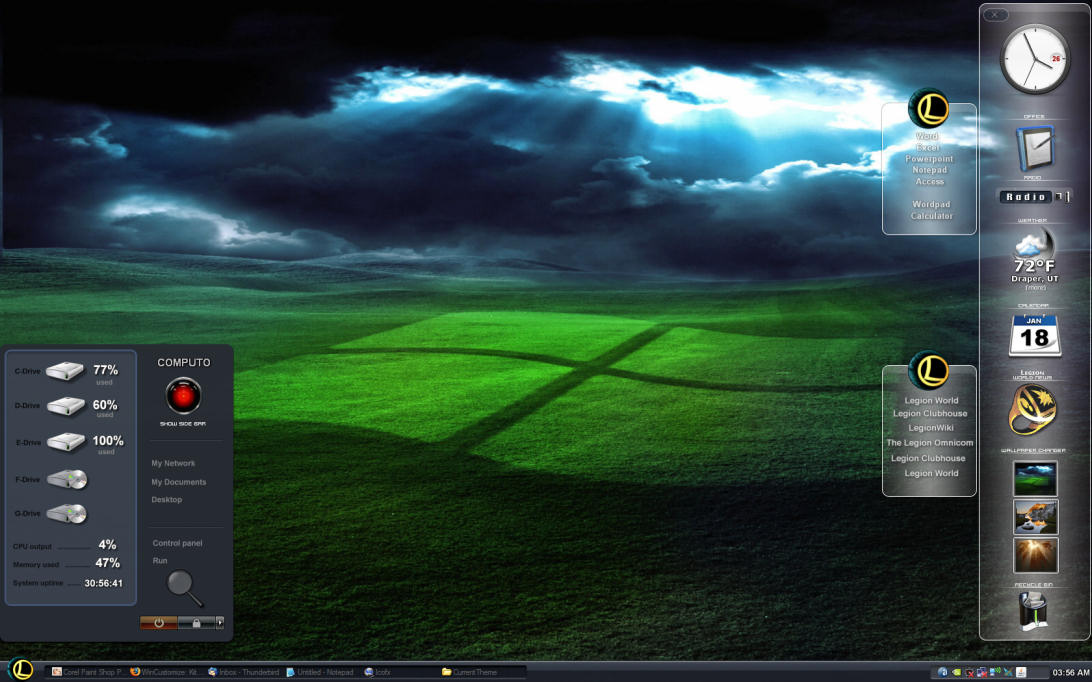Screen dimensions: 1092x682
Task: Launch Notepad from the office launcher
Action: click(930, 170)
